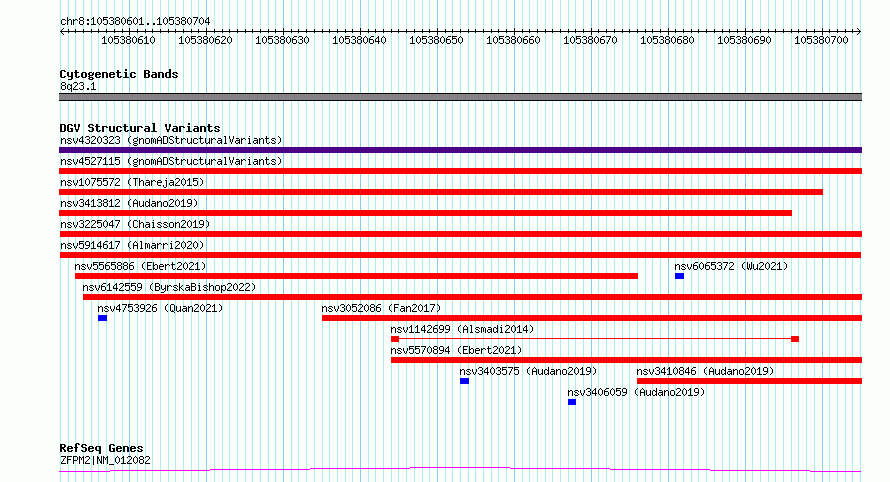The image size is (890, 482).
Task: Select the red bar for nsv1075572
Action: coord(441,192)
